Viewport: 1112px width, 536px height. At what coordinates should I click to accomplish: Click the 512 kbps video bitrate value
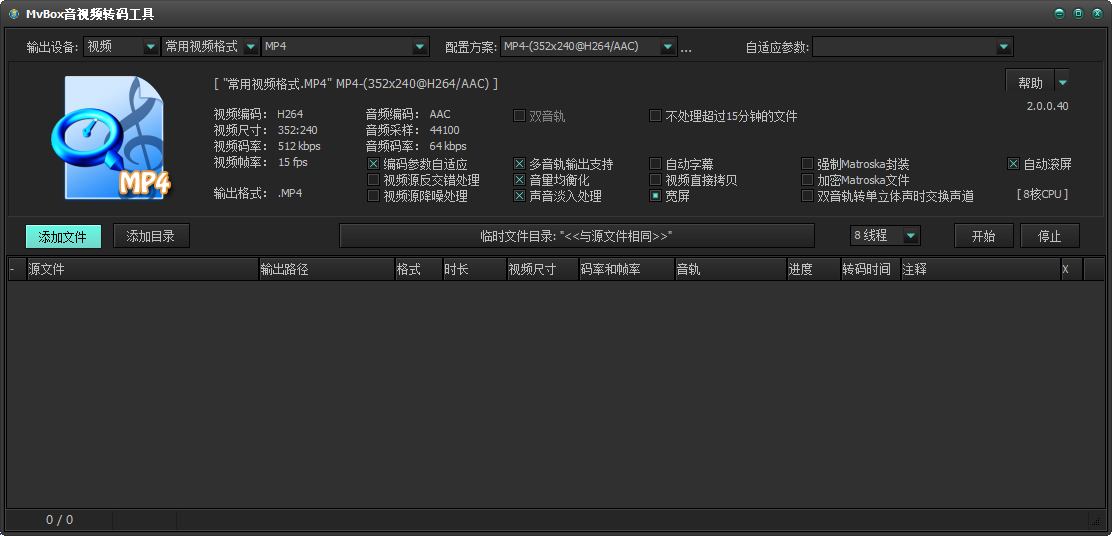click(299, 146)
